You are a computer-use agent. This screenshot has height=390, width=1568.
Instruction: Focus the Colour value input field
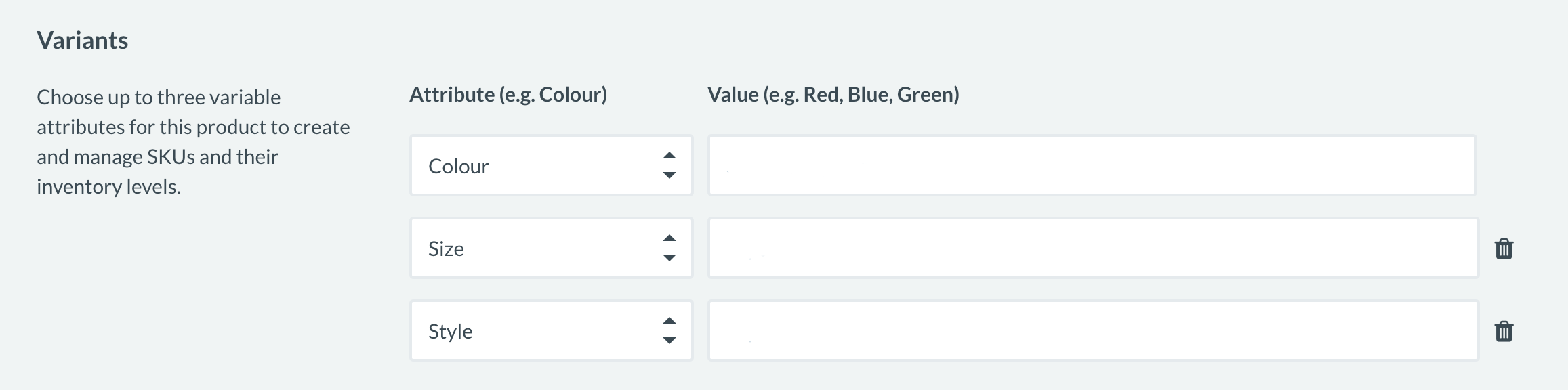[1092, 166]
